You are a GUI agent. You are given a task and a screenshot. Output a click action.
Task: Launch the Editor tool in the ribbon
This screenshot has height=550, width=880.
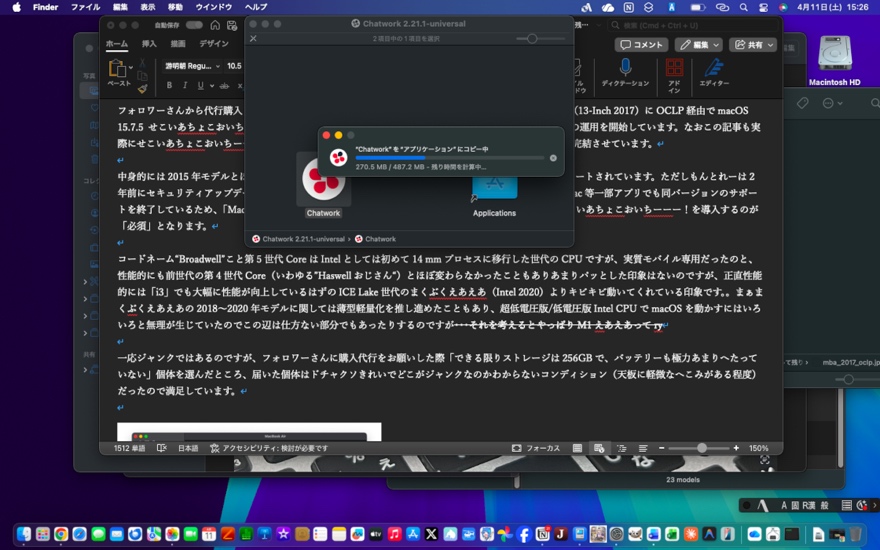click(x=714, y=69)
